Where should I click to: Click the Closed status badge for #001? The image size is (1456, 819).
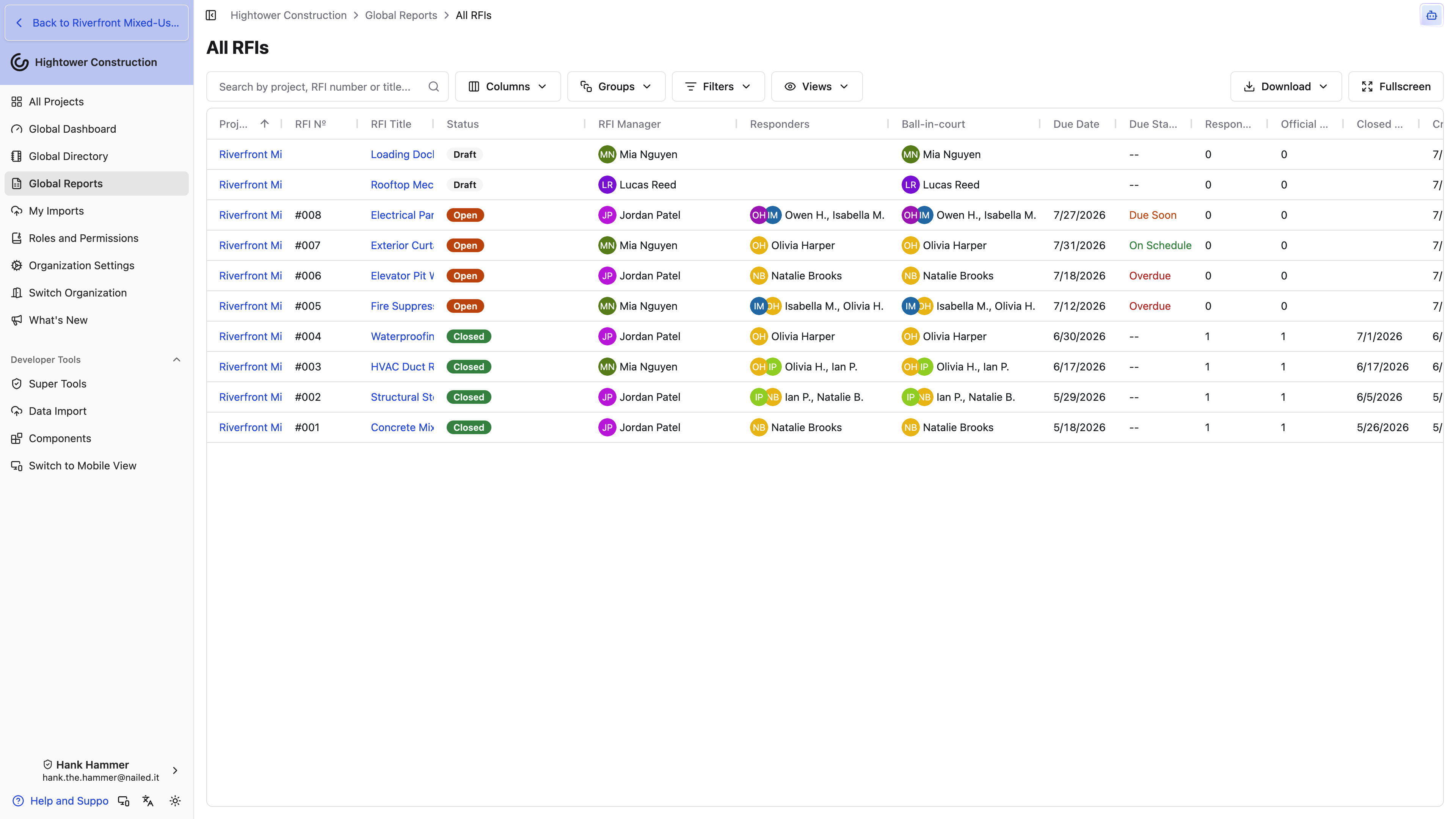(468, 427)
